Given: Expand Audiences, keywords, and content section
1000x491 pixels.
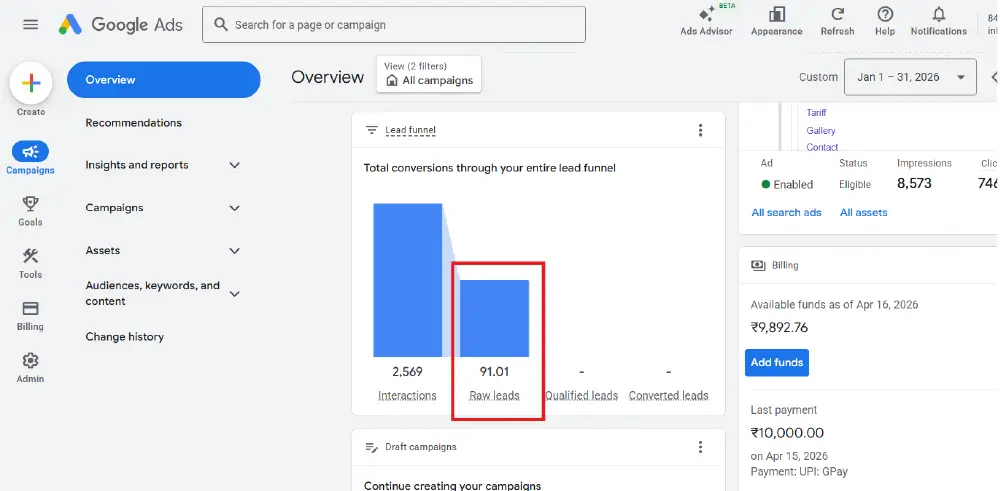Looking at the screenshot, I should (x=235, y=294).
